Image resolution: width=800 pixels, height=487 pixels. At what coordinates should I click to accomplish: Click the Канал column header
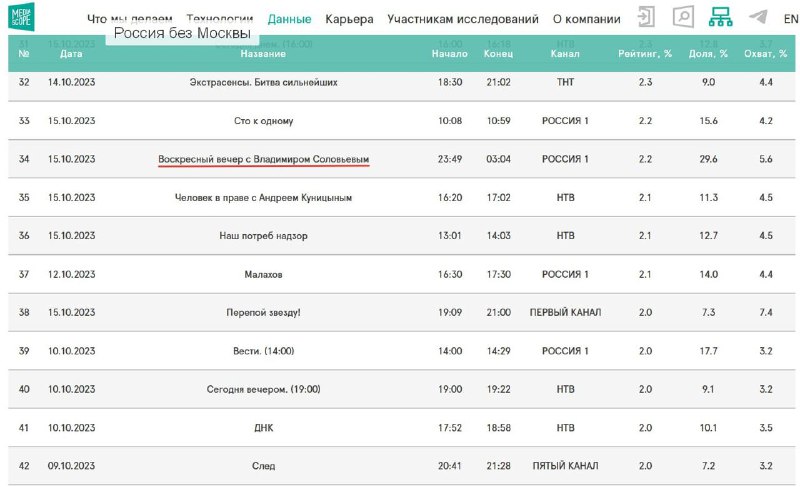pos(565,54)
